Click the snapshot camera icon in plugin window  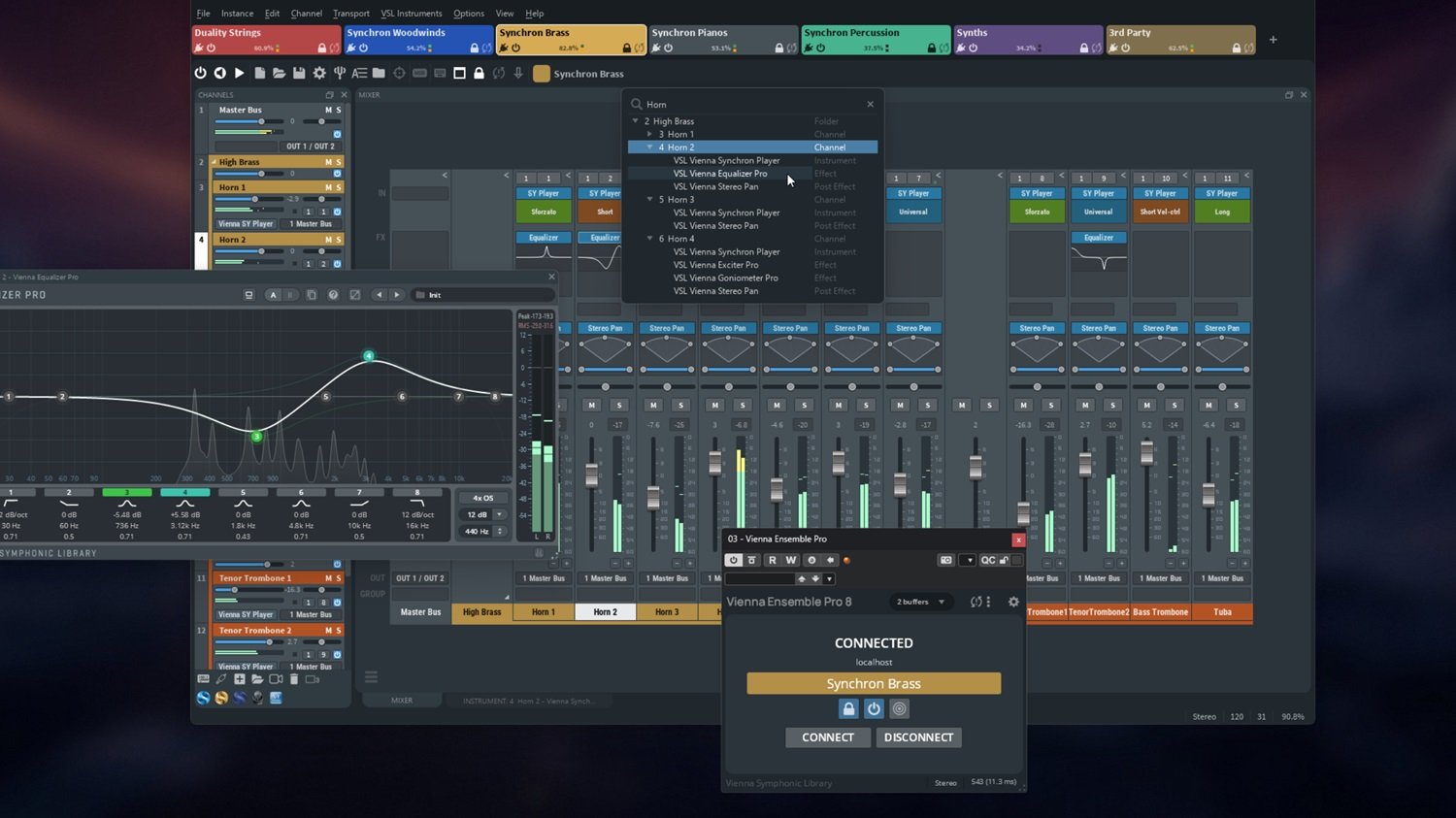945,560
